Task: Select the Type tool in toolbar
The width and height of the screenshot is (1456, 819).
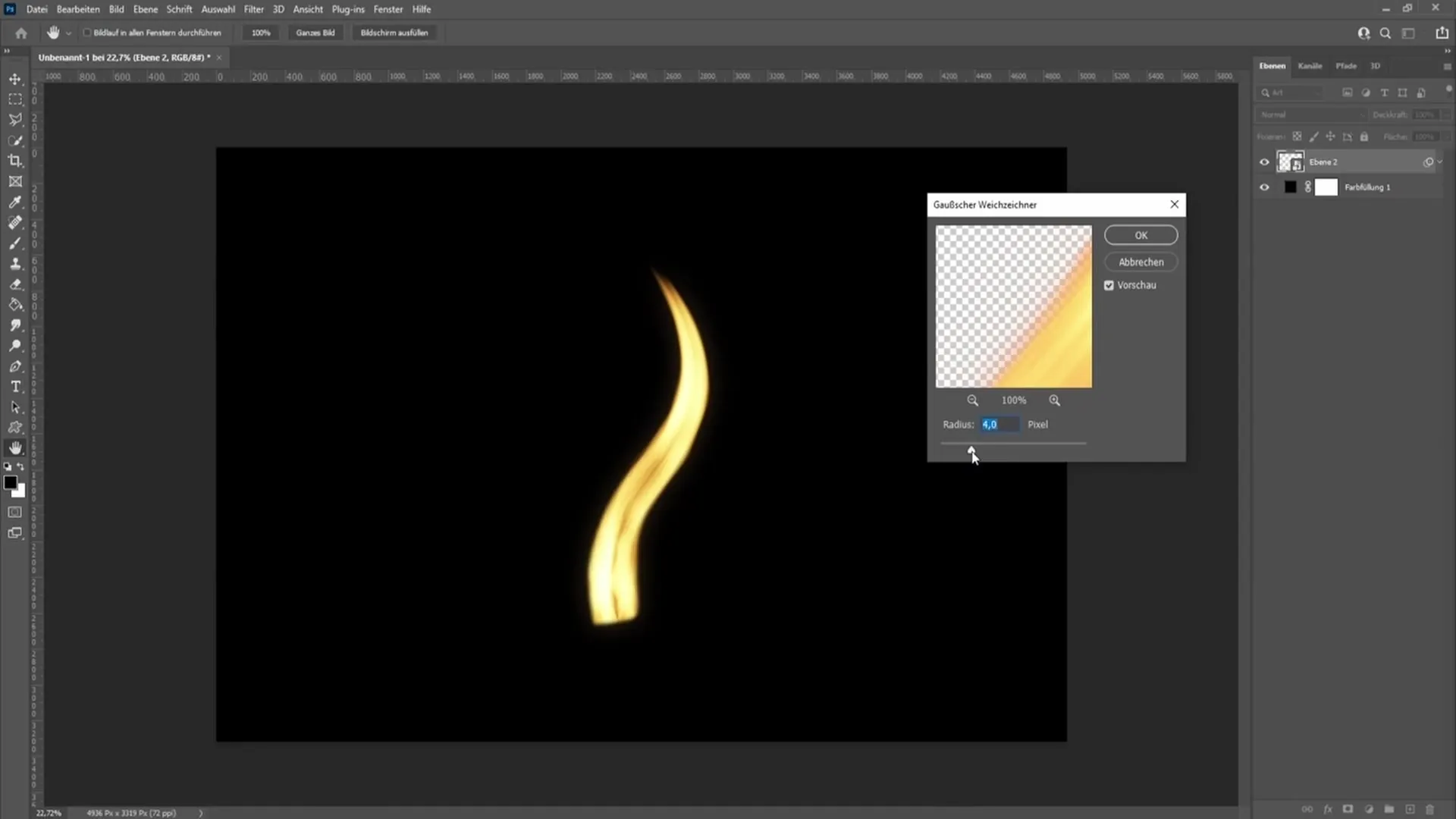Action: (15, 386)
